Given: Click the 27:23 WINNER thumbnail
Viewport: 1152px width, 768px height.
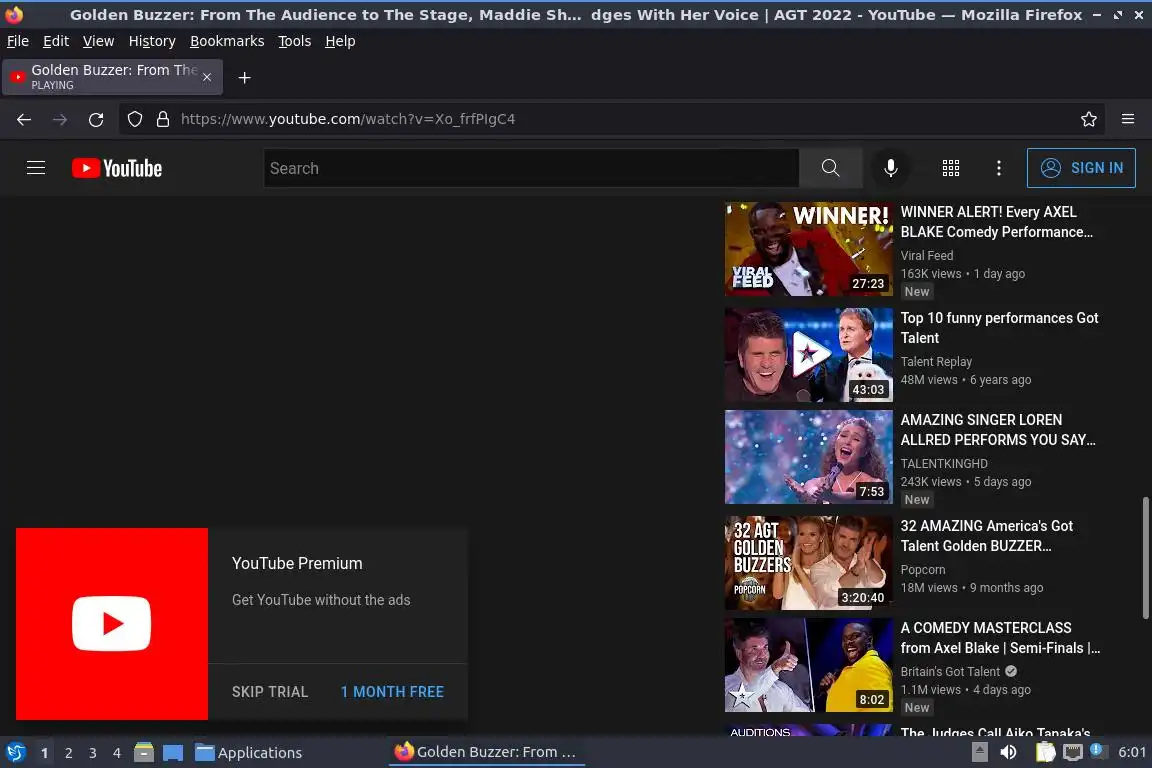Looking at the screenshot, I should (x=809, y=249).
